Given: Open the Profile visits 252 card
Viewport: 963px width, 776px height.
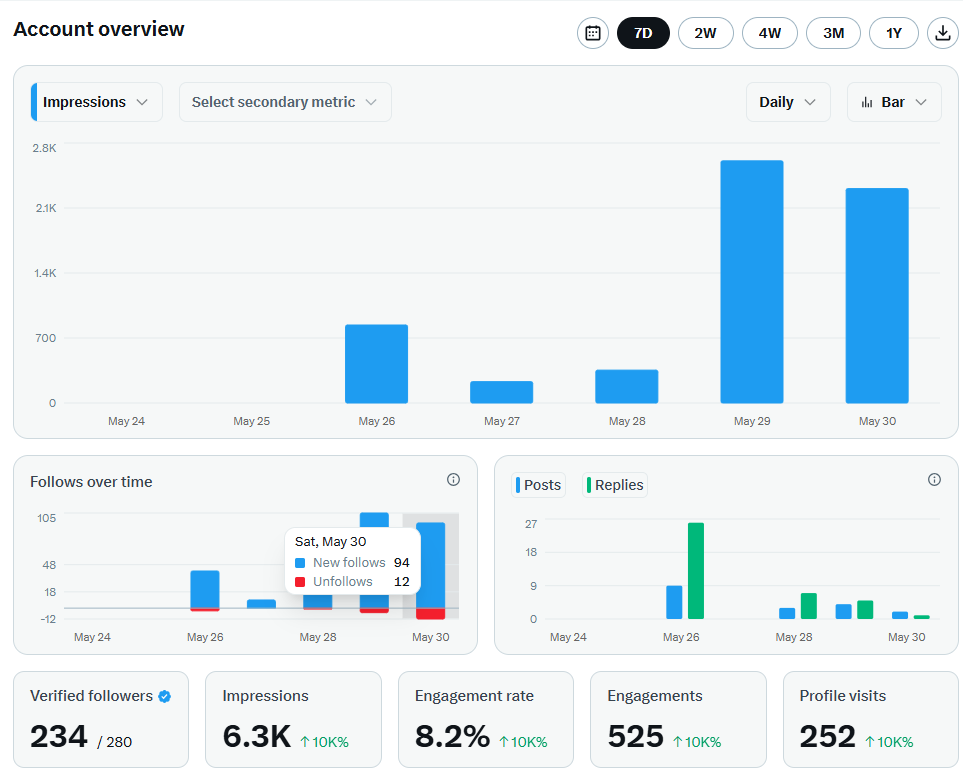Looking at the screenshot, I should (870, 720).
